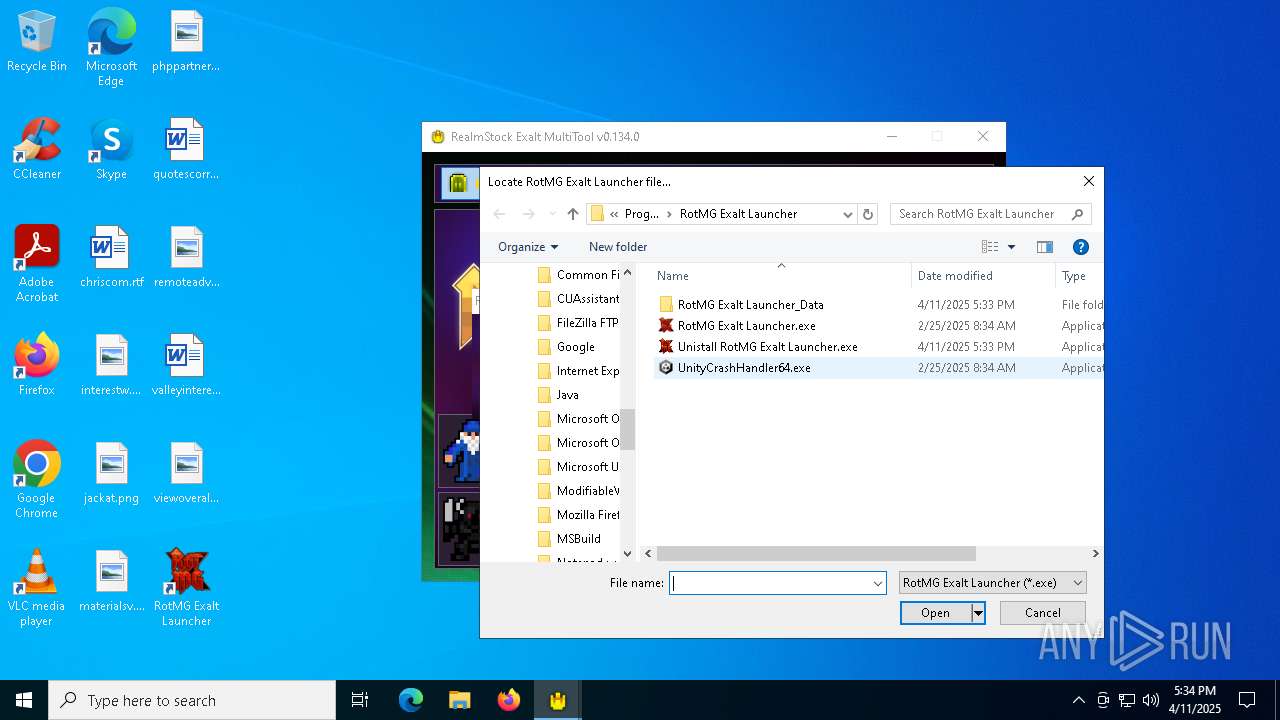Toggle the preview pane icon in the dialog
1280x720 pixels.
point(1045,247)
